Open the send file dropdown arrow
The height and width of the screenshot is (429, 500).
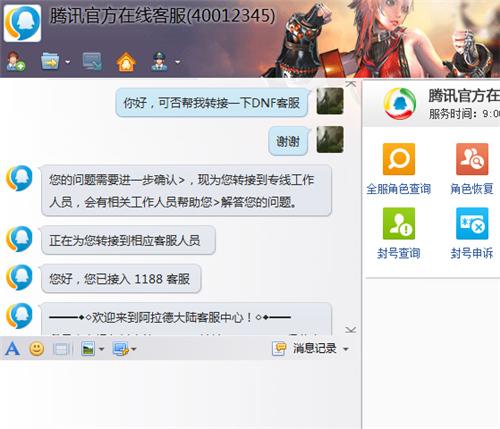click(x=68, y=62)
